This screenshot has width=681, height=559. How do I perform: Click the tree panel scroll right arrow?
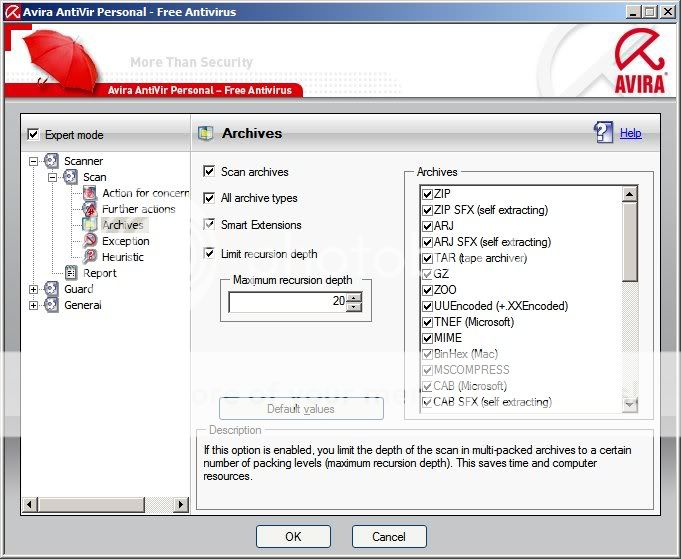[x=181, y=504]
